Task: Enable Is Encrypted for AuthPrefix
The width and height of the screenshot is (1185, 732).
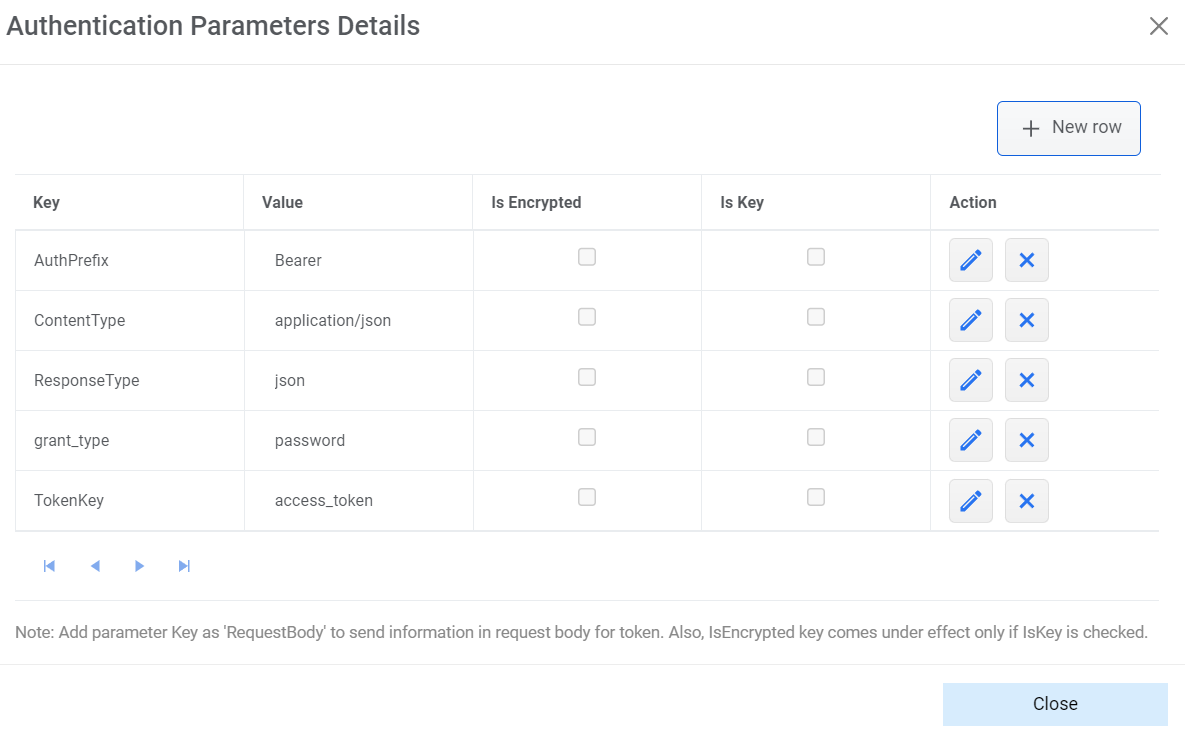Action: [586, 257]
